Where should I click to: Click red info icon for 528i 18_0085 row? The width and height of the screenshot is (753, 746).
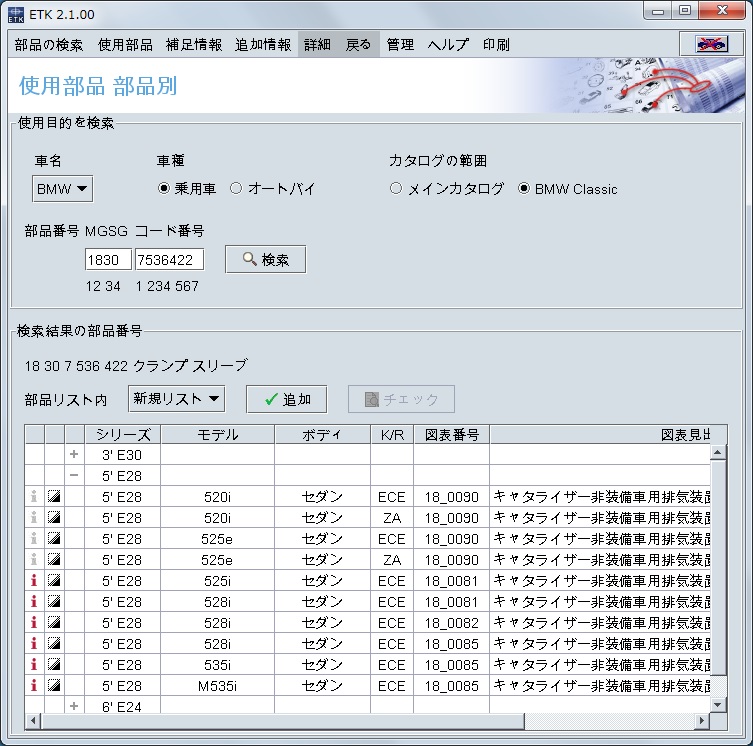click(34, 643)
